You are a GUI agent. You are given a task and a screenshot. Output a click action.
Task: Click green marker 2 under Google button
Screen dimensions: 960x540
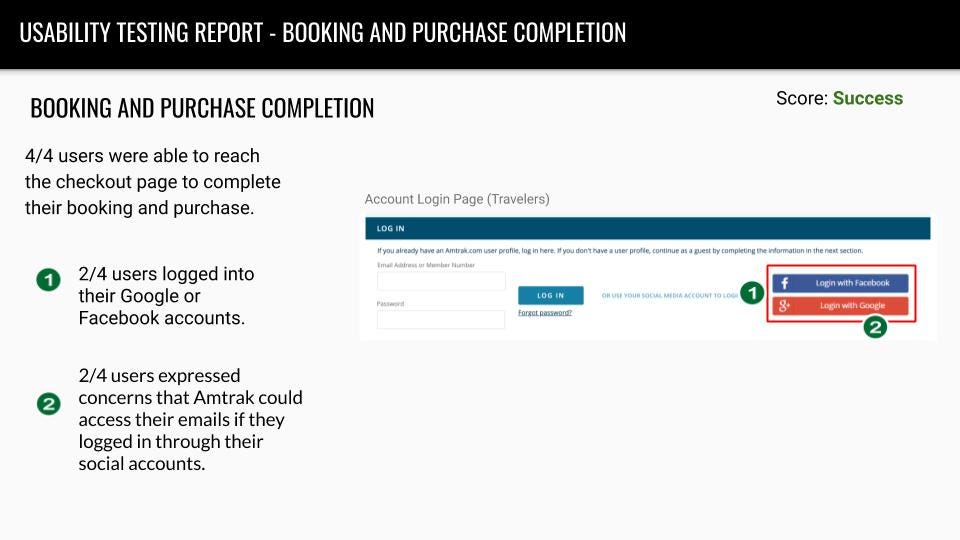click(x=876, y=327)
